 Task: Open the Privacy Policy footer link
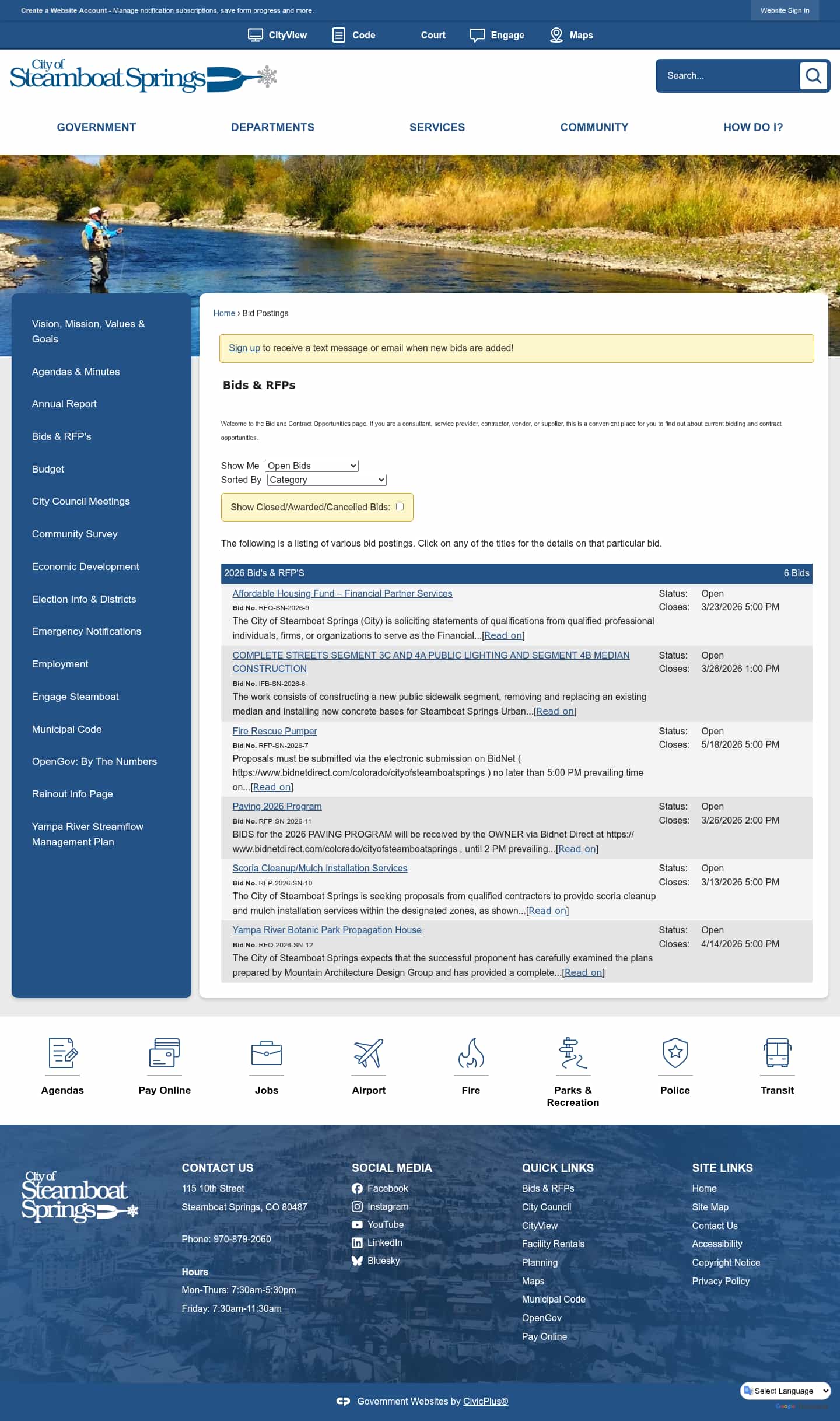coord(721,1281)
